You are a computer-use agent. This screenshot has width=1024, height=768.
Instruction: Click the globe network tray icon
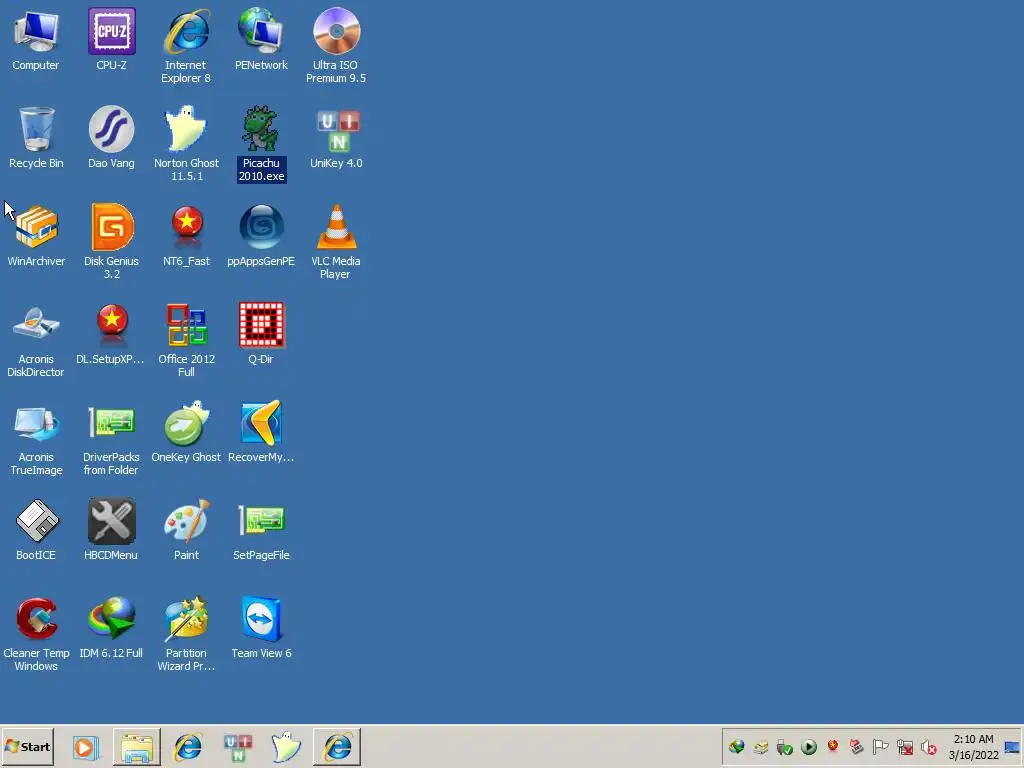pos(737,746)
